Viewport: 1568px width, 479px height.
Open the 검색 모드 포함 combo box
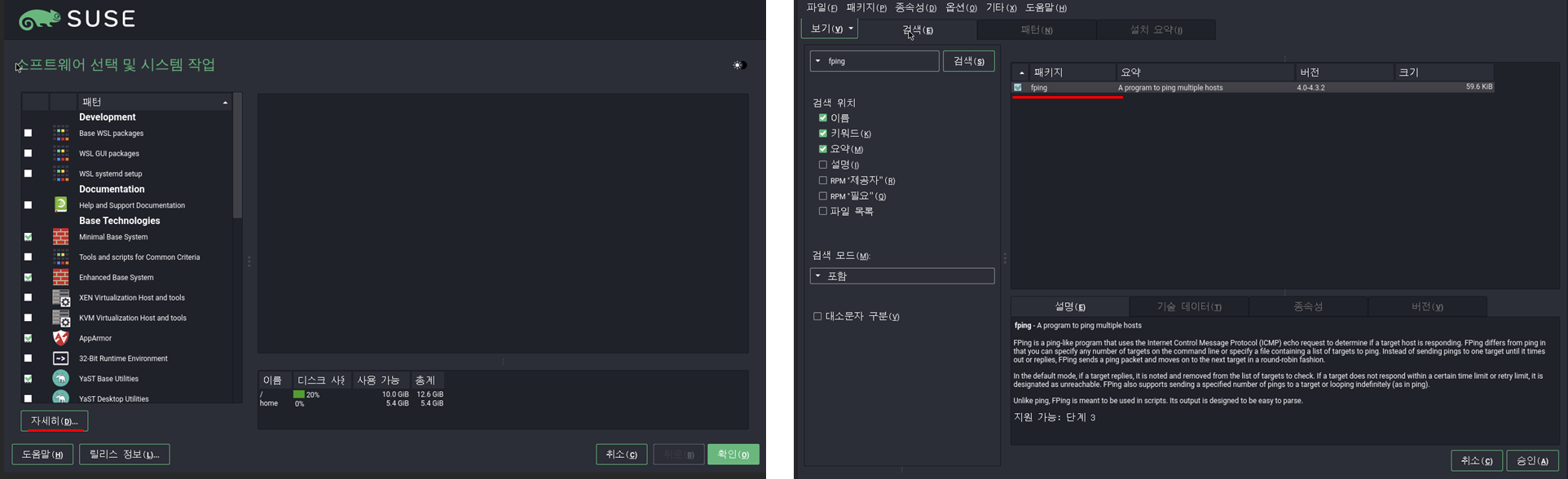tap(902, 276)
